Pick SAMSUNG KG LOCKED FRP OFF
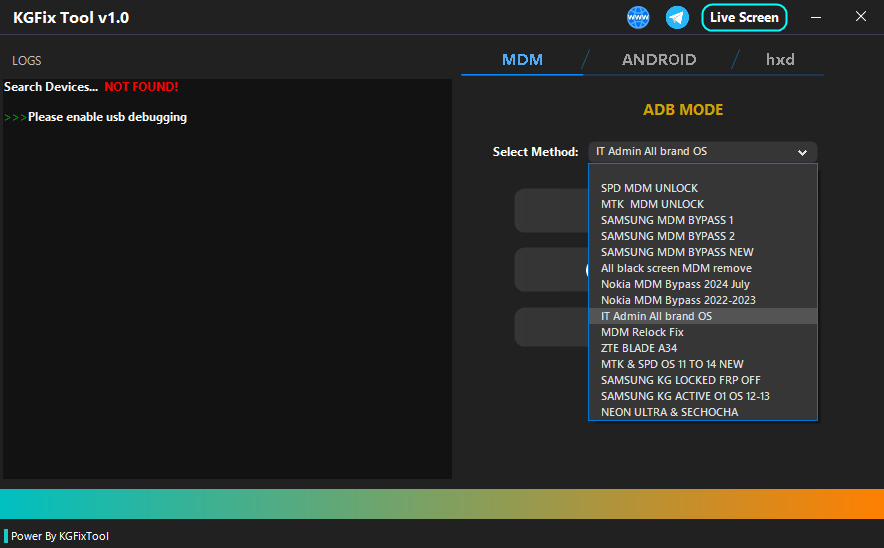This screenshot has height=548, width=884. click(680, 380)
